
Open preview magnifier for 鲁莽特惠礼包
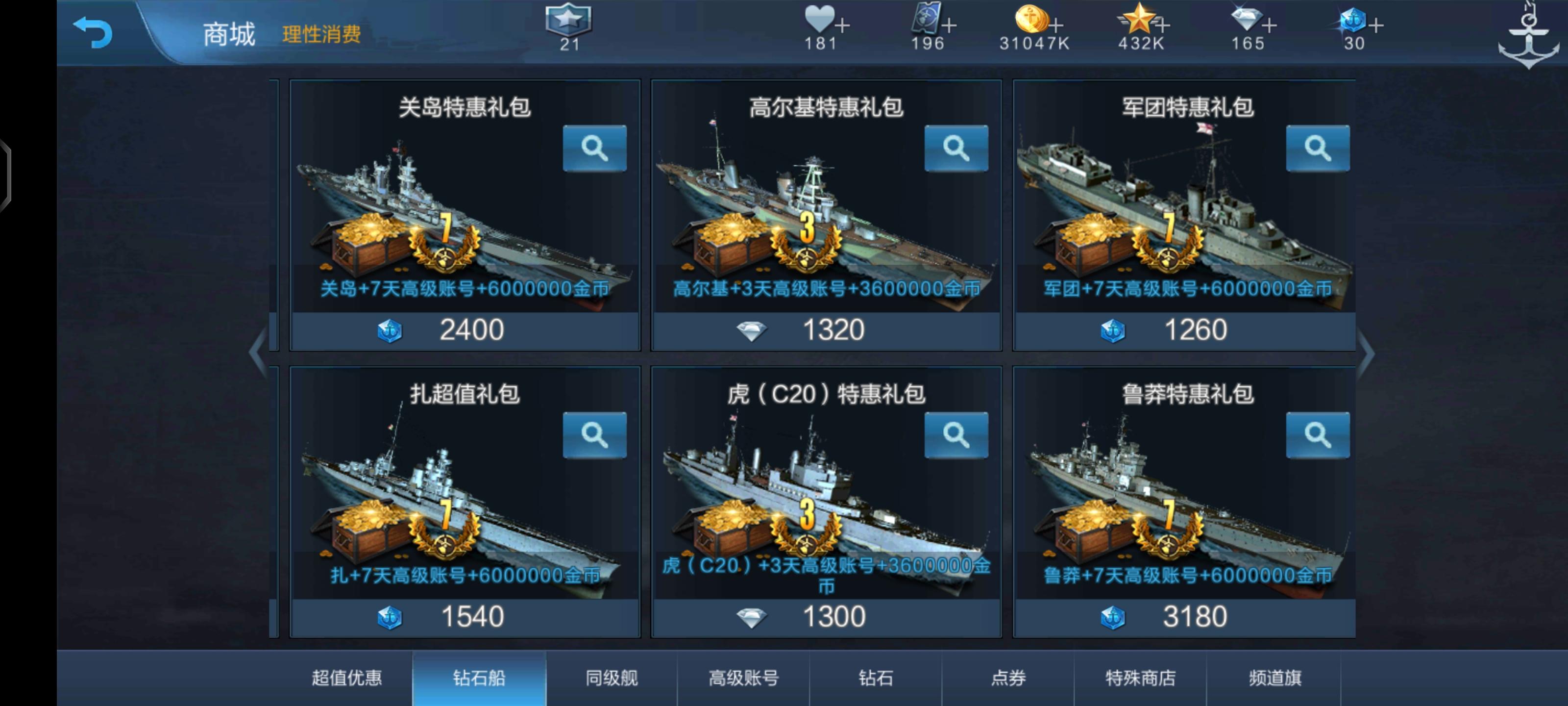point(1317,435)
